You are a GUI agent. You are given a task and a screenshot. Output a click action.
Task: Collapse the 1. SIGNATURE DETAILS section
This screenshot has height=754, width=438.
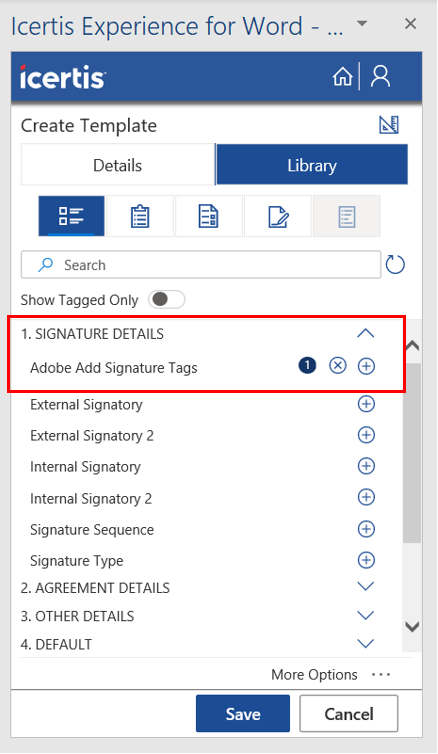coord(365,333)
